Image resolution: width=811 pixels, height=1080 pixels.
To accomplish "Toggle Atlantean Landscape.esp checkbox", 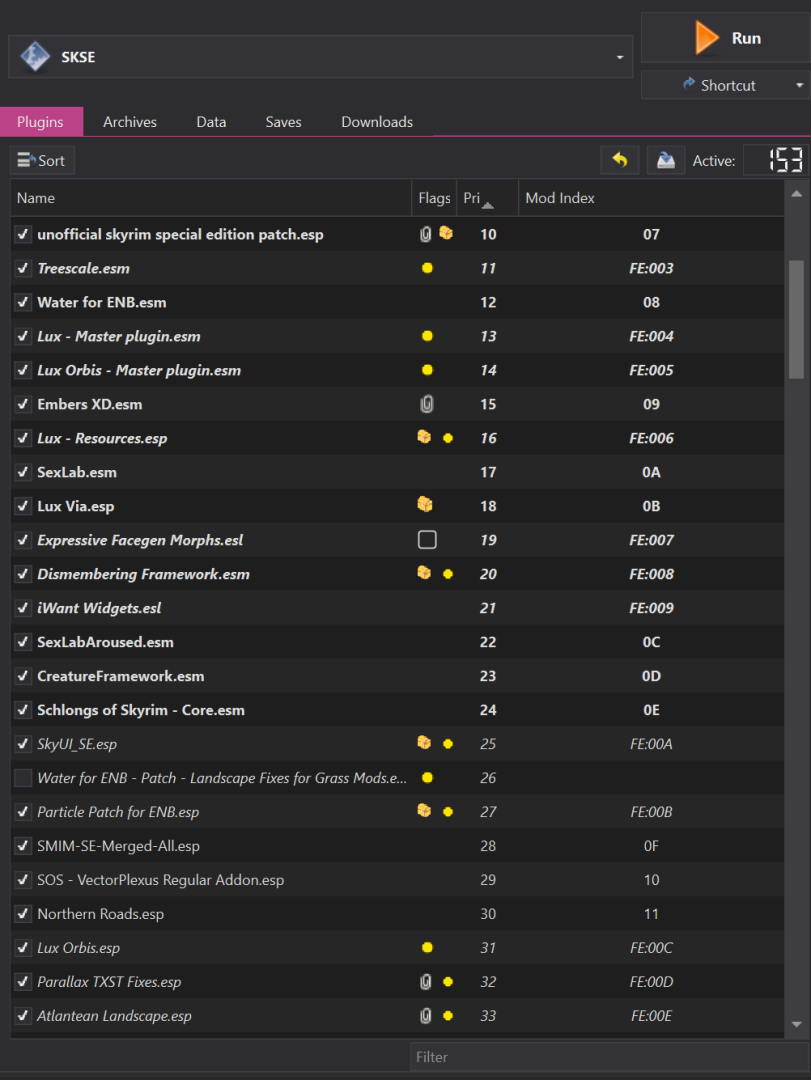I will click(x=23, y=1015).
